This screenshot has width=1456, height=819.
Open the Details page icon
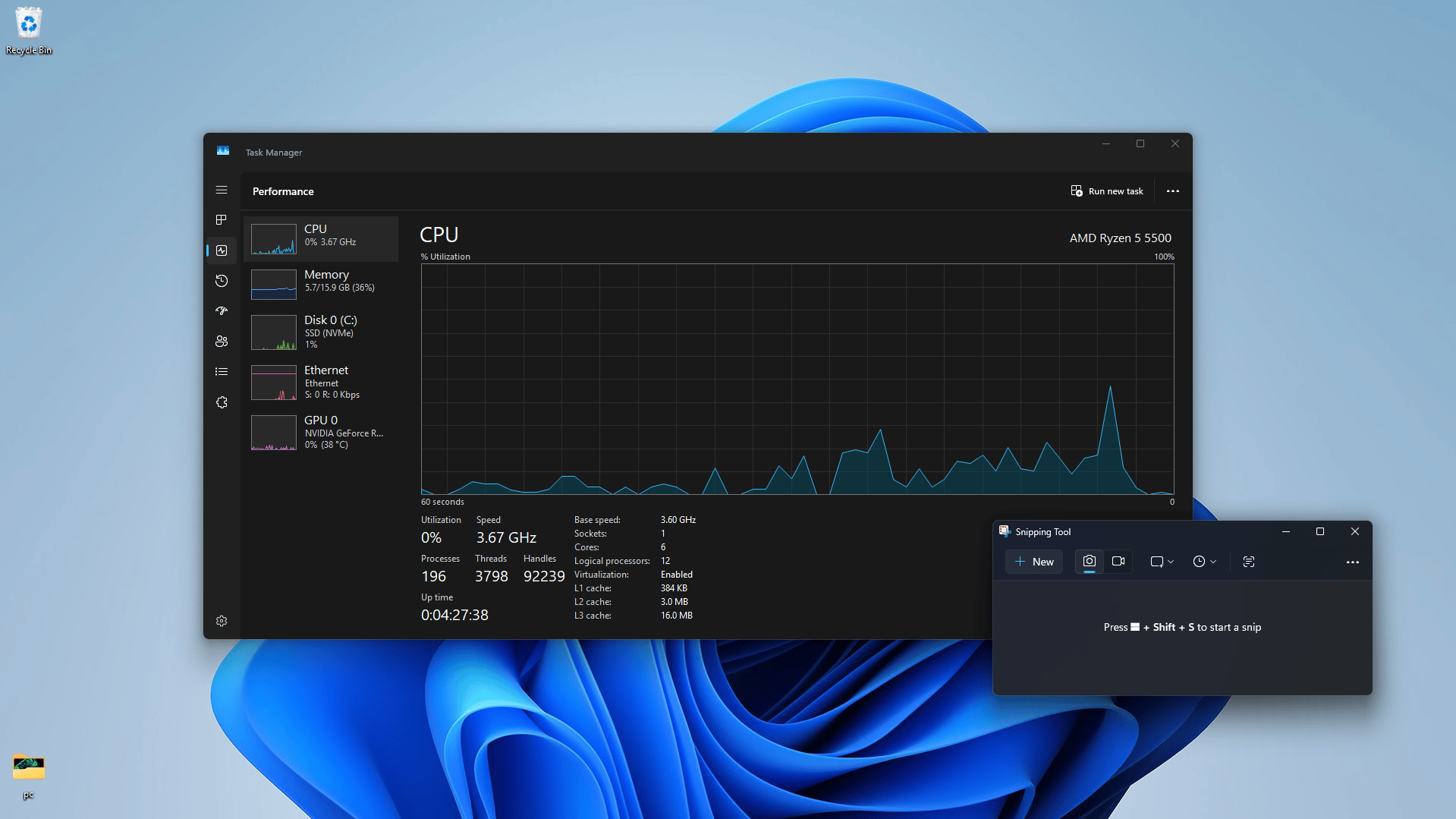coord(222,372)
